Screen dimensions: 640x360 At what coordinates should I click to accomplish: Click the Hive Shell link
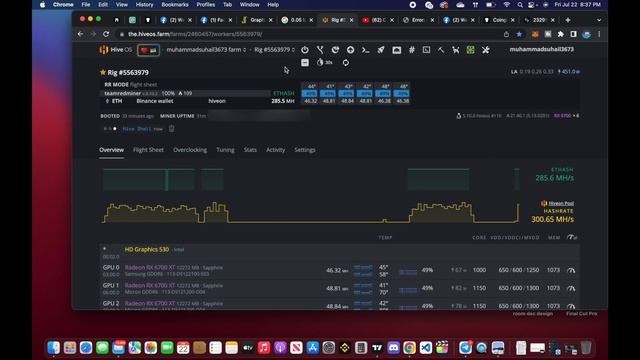[137, 129]
